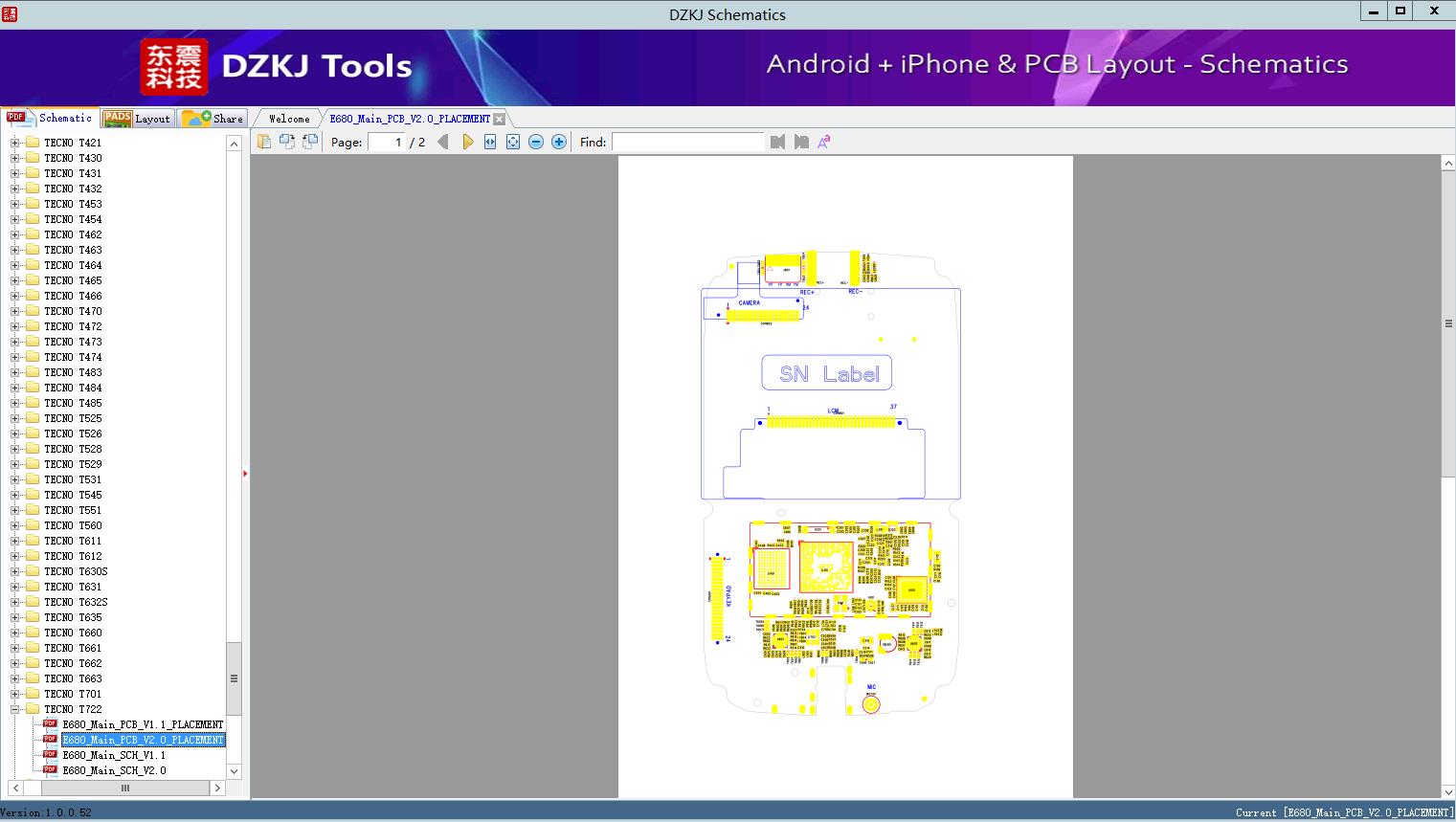Select the TECNO T545 folder
Image resolution: width=1456 pixels, height=822 pixels.
(x=73, y=495)
